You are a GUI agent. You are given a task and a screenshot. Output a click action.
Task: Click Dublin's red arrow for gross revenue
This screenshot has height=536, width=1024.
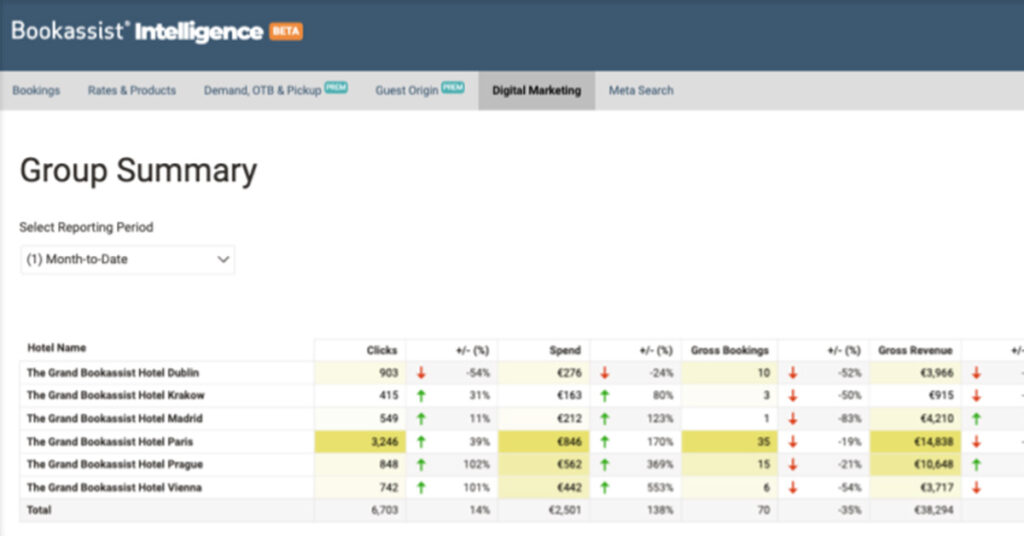(976, 373)
